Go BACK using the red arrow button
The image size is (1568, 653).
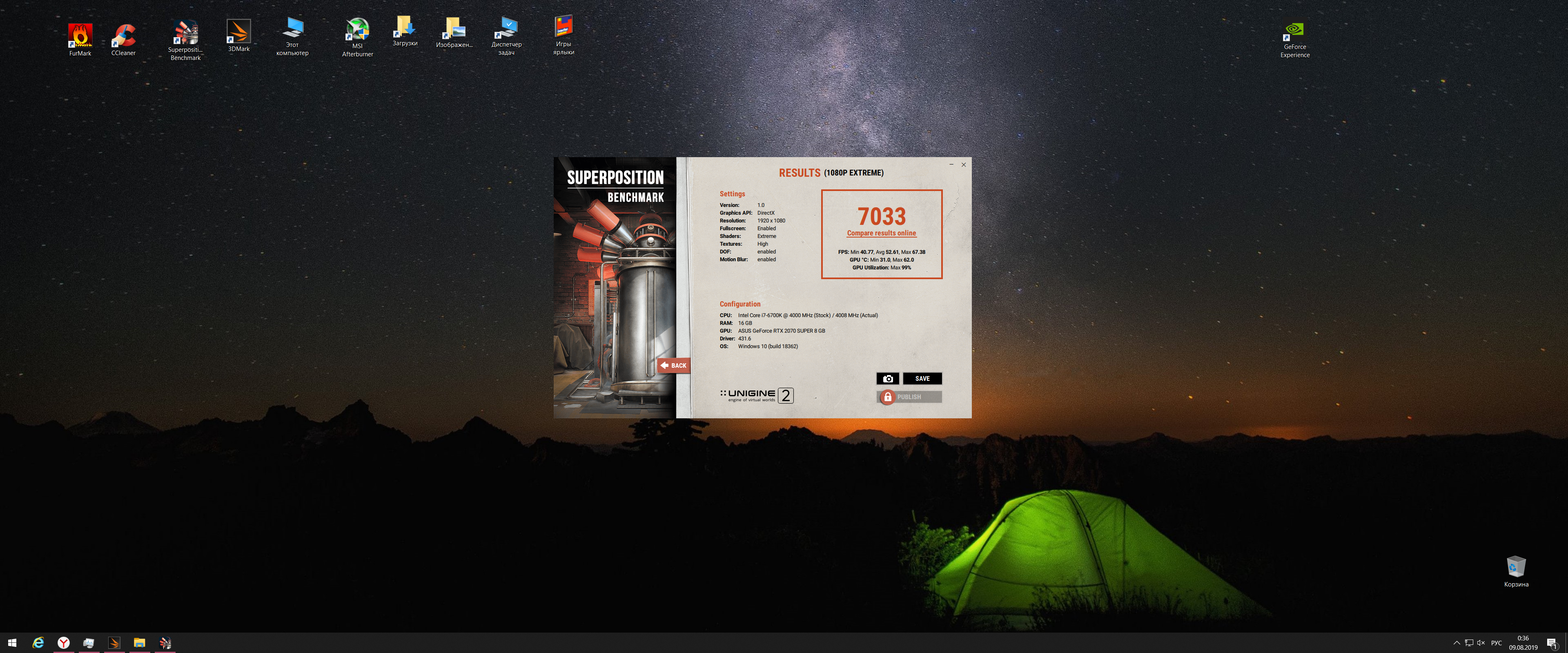coord(673,365)
